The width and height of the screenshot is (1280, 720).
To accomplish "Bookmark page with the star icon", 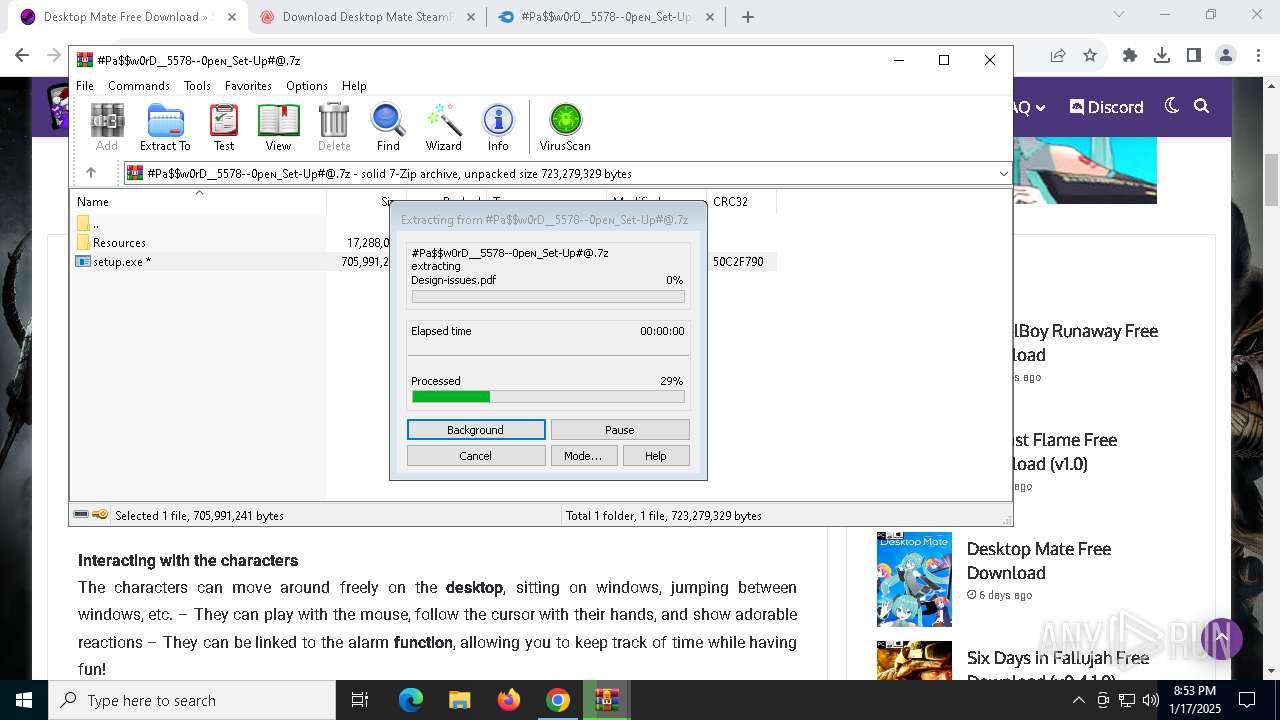I will click(x=1090, y=56).
